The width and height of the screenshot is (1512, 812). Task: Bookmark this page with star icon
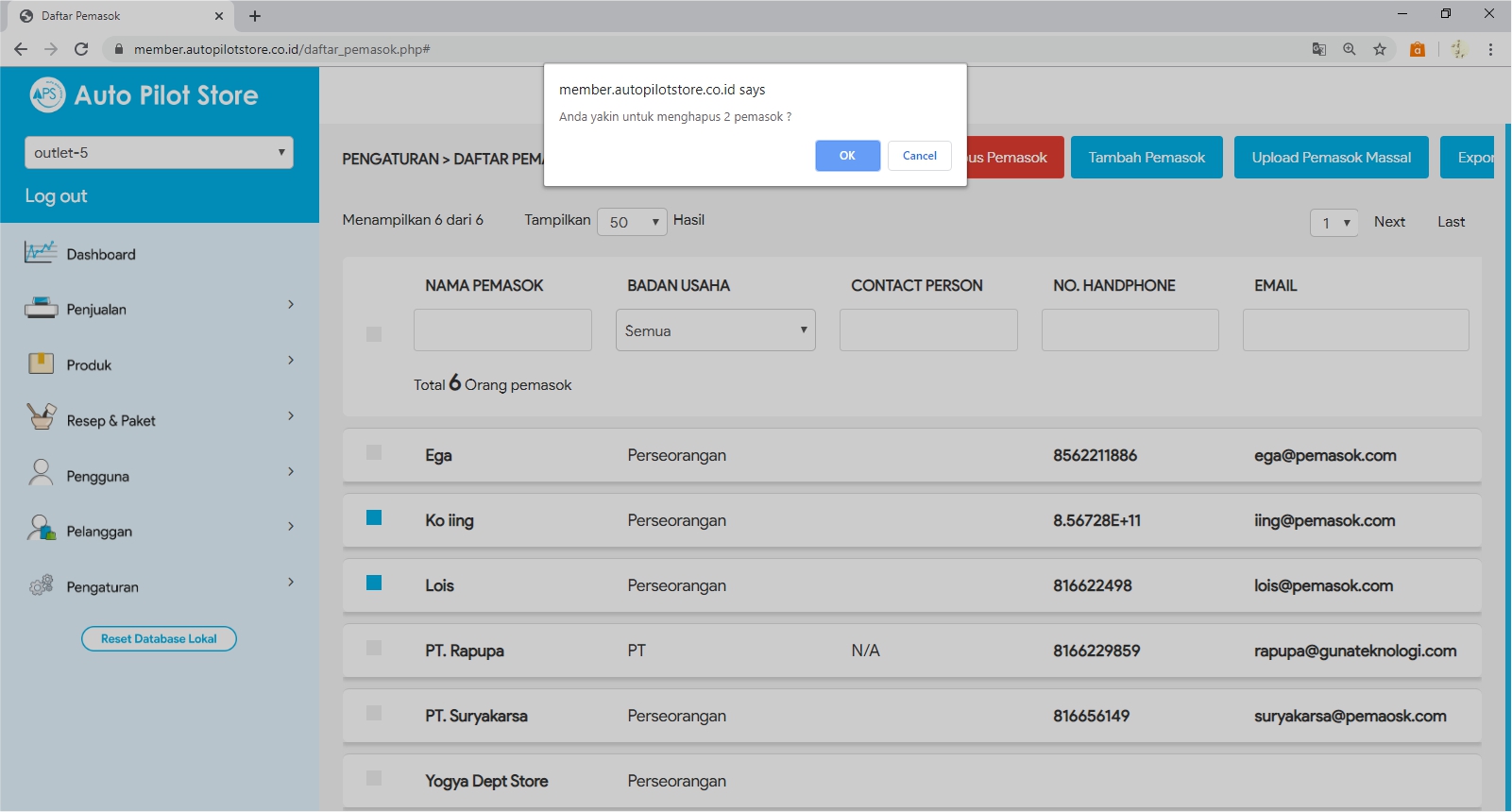click(x=1380, y=49)
